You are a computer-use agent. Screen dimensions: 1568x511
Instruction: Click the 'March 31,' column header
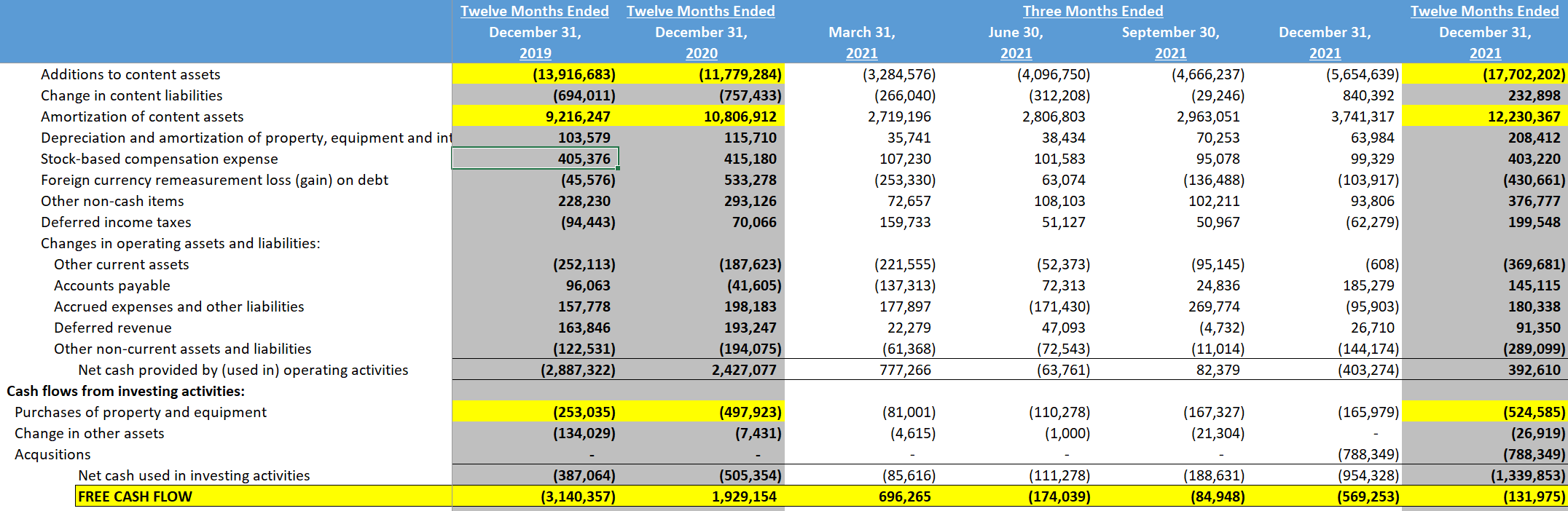click(x=862, y=32)
